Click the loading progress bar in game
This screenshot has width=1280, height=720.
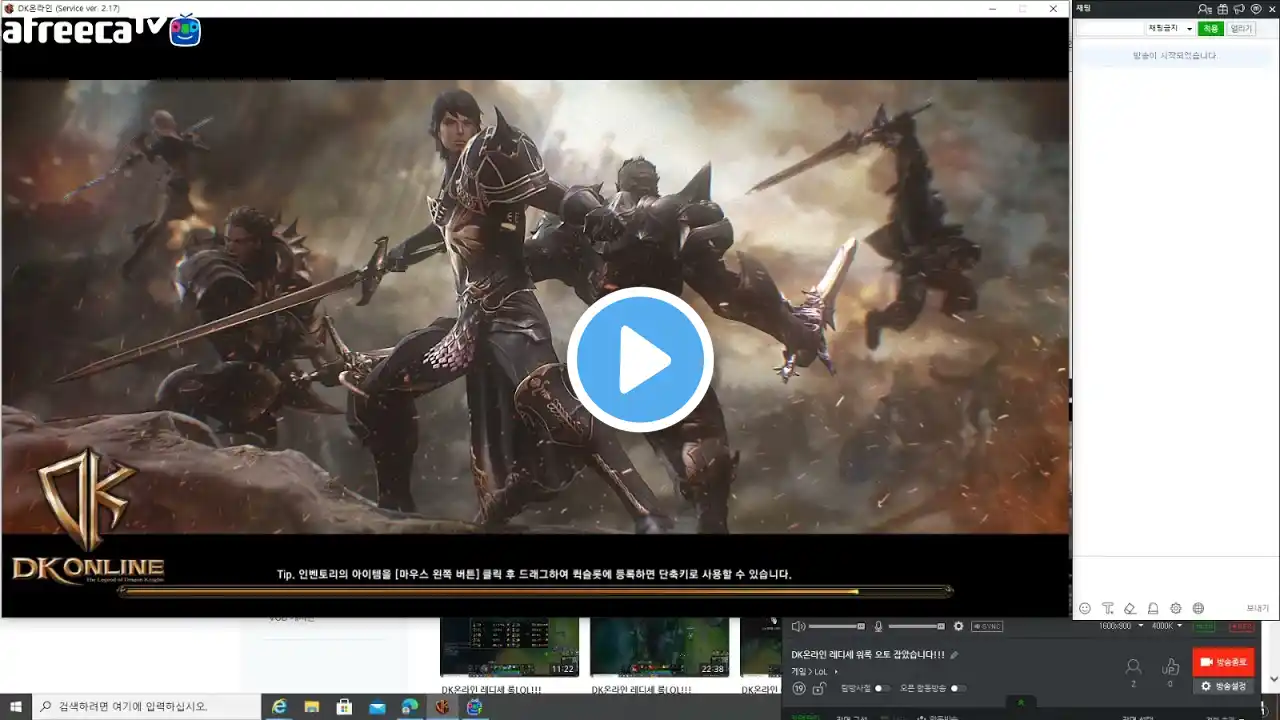[535, 591]
